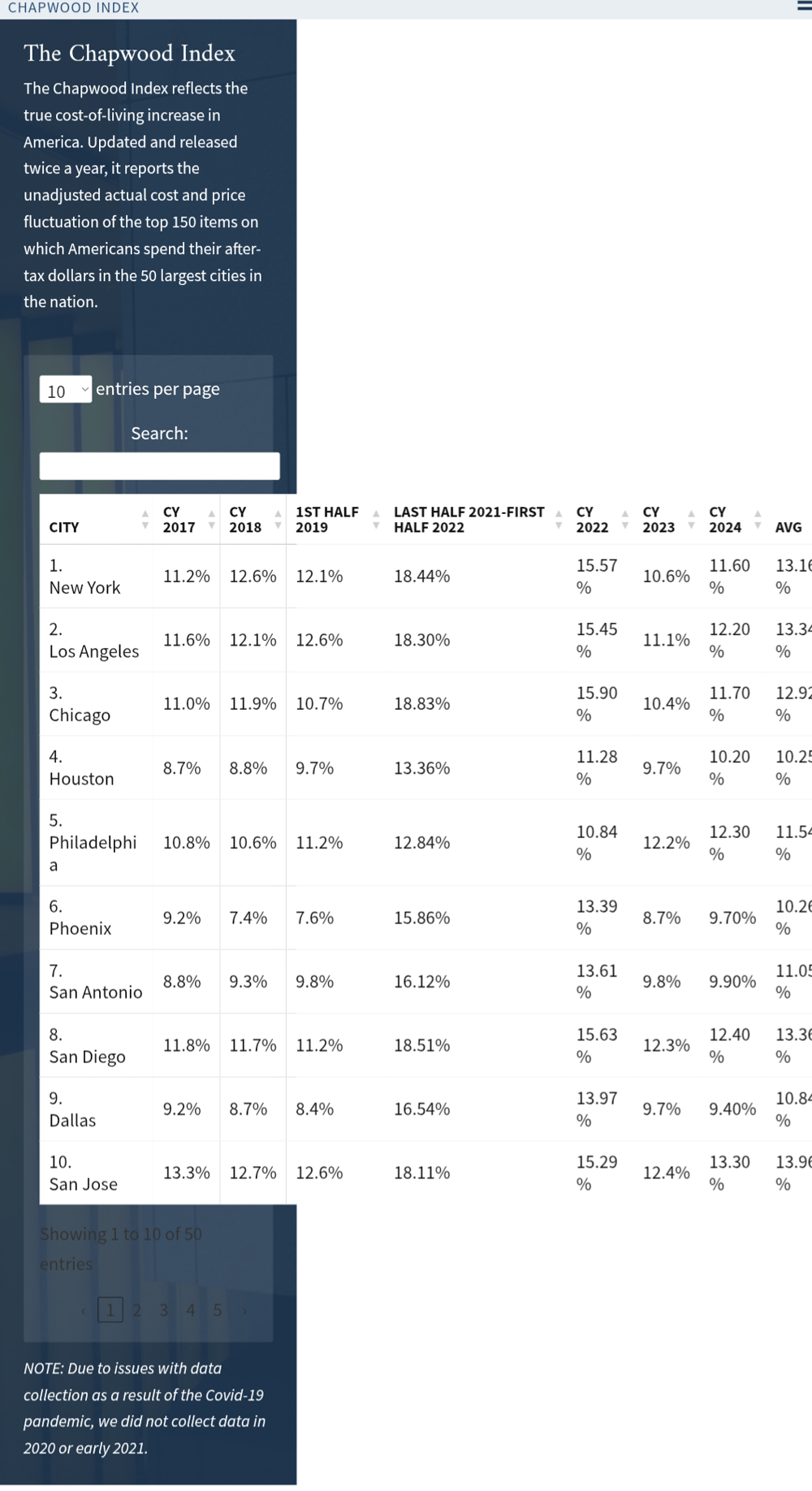Select page 4 in pagination

coord(191,1310)
